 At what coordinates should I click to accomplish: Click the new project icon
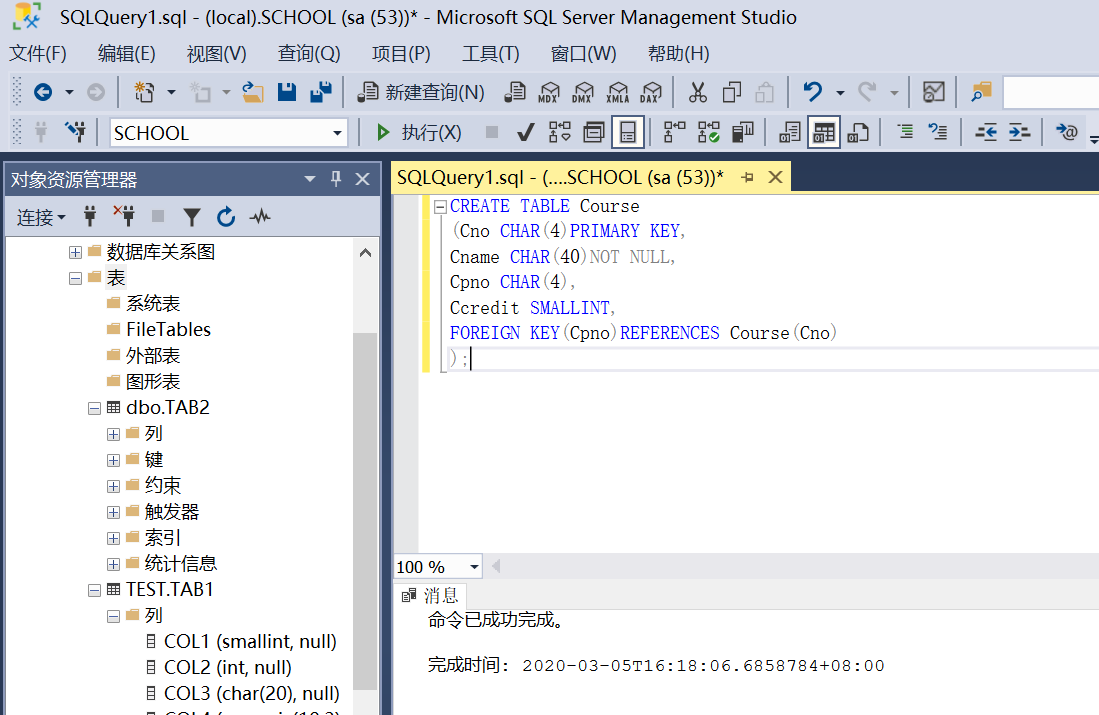pyautogui.click(x=145, y=92)
